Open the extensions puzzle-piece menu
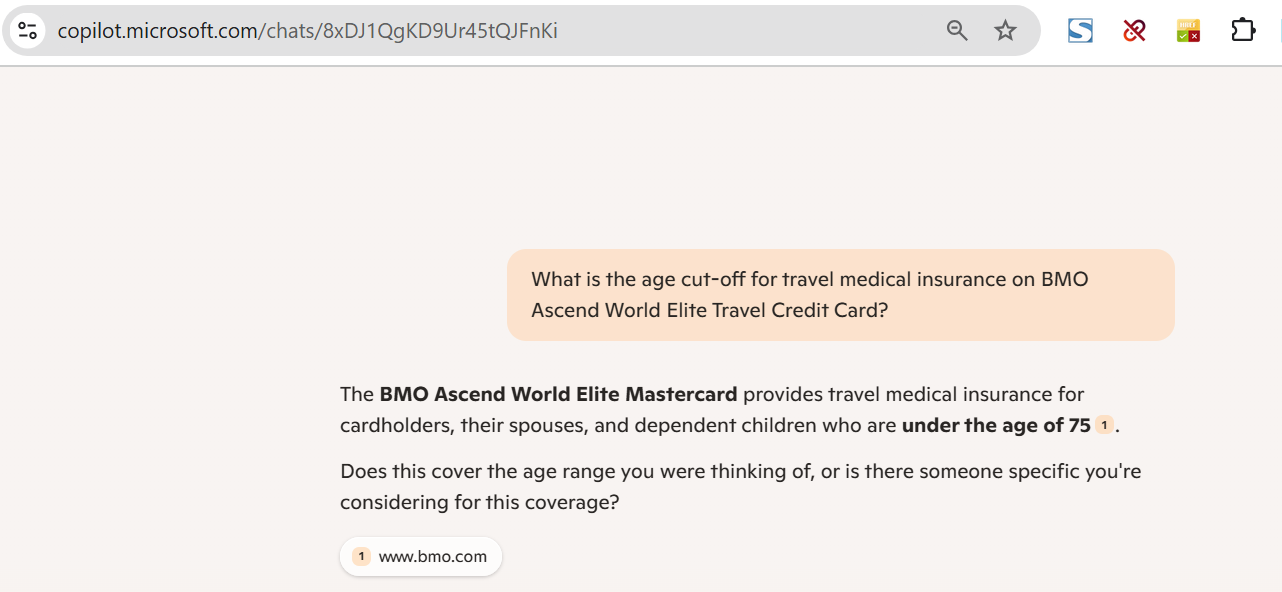Viewport: 1282px width, 592px height. 1243,30
